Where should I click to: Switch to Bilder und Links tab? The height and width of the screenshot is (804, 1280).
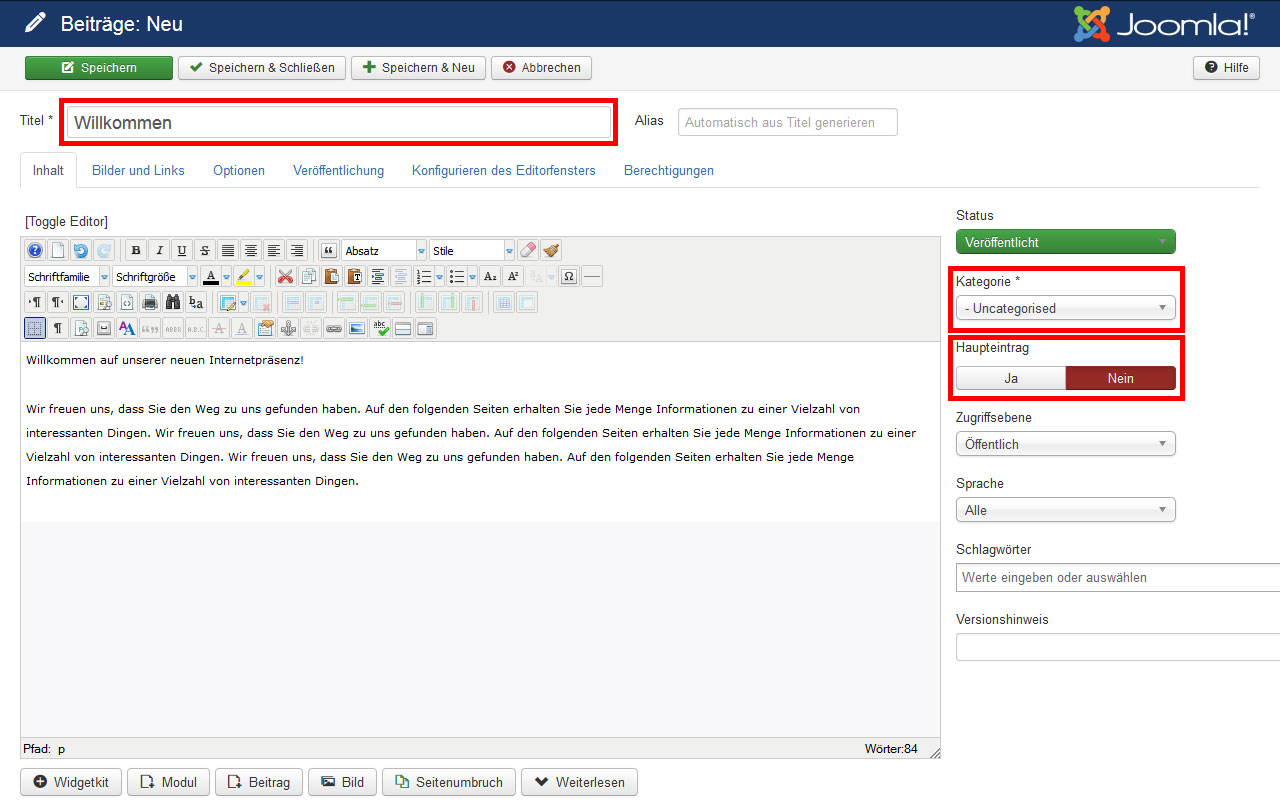(x=138, y=170)
